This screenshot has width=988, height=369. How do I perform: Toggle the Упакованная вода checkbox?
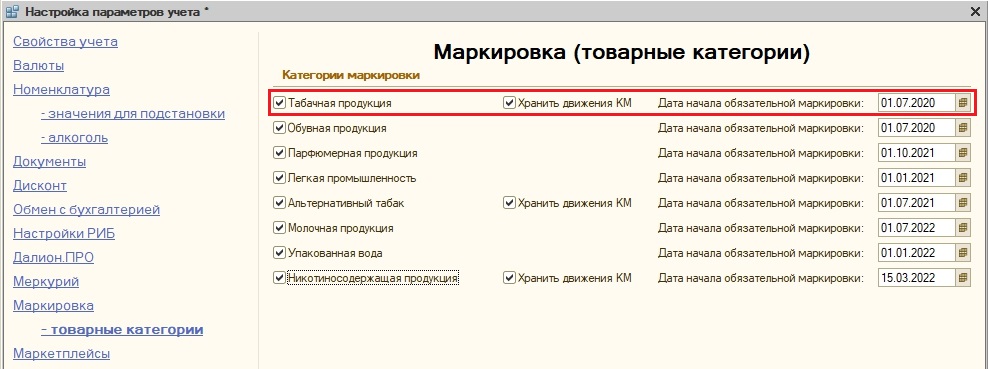click(280, 253)
